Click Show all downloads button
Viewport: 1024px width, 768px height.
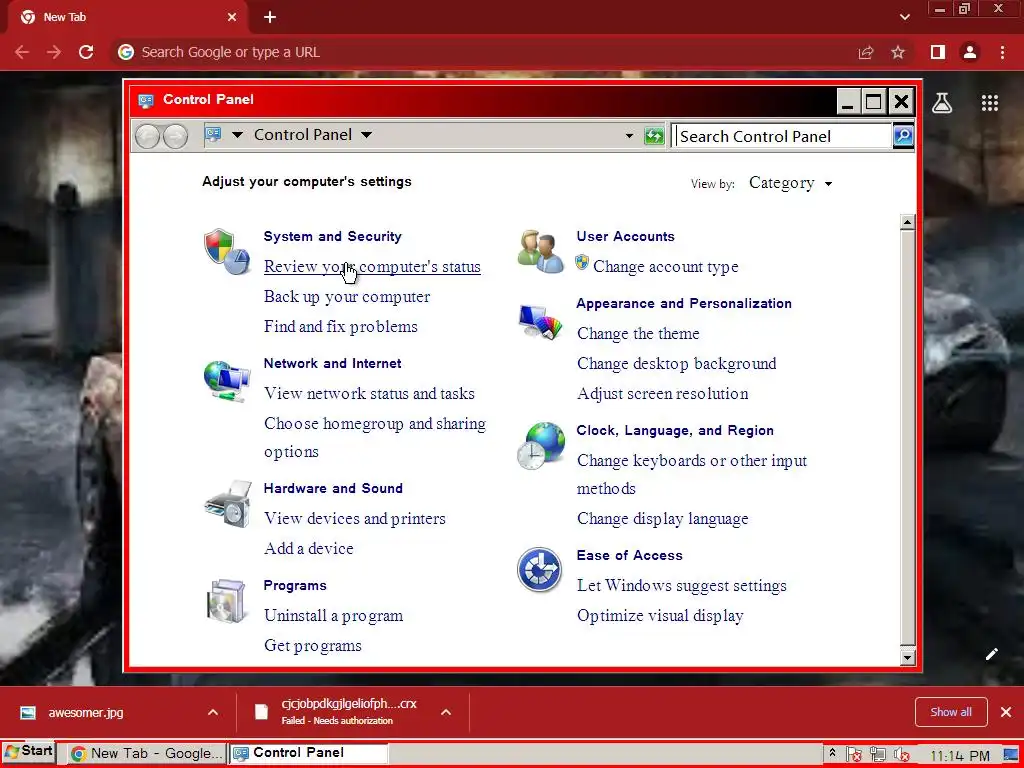tap(951, 712)
